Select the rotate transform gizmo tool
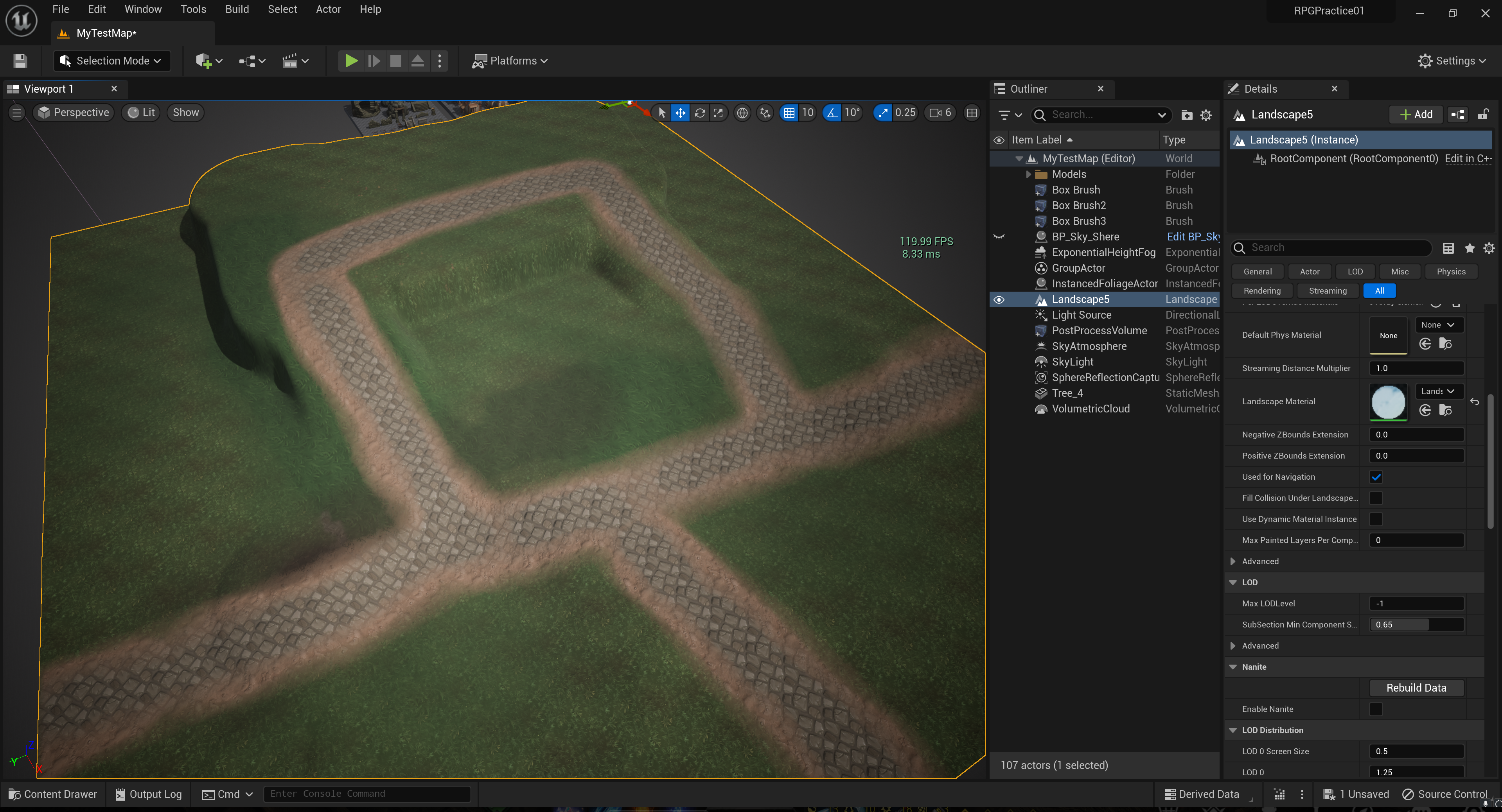 pyautogui.click(x=700, y=113)
